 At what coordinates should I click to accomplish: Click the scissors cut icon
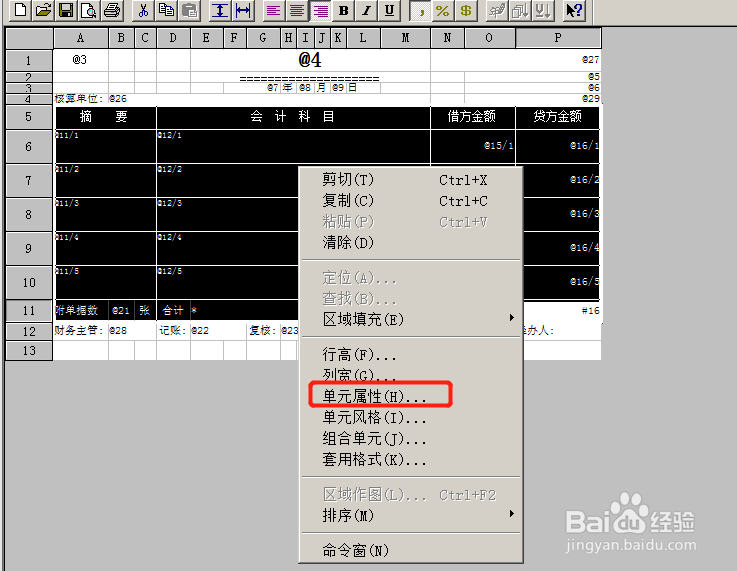pos(143,10)
